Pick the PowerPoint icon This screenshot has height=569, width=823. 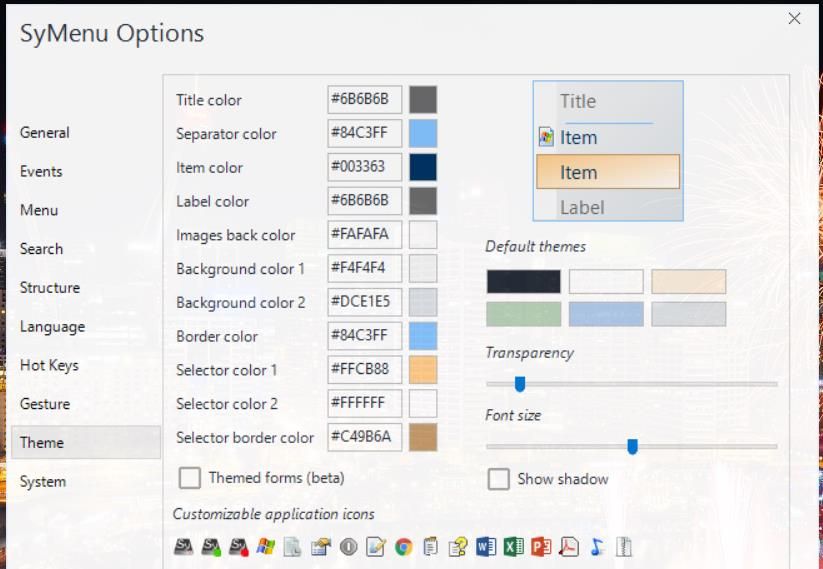(541, 547)
